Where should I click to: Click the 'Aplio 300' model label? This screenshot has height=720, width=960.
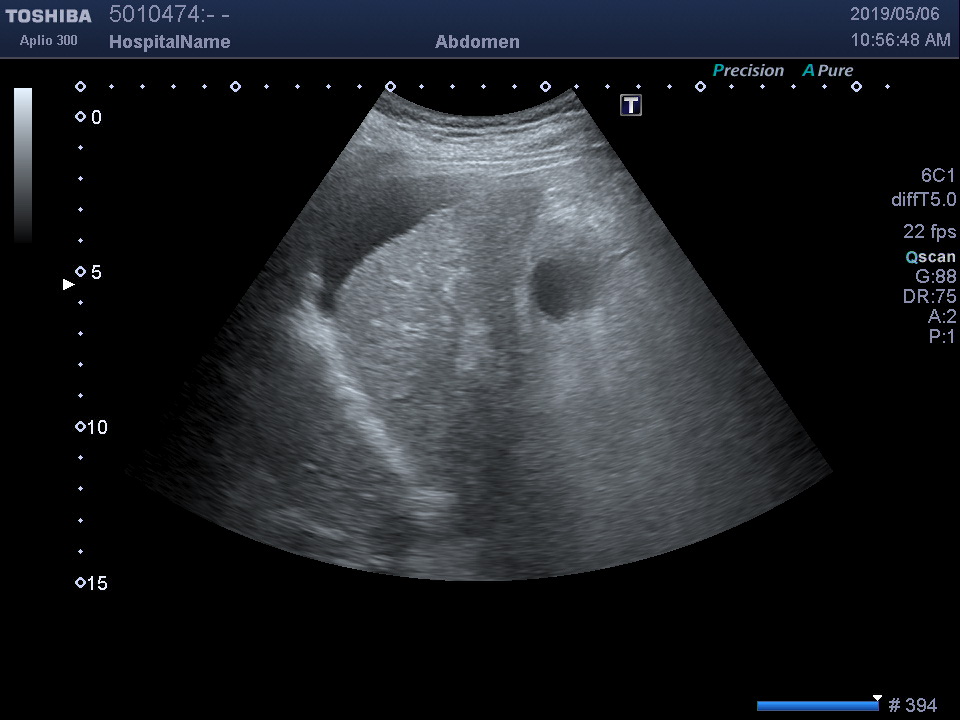click(48, 40)
